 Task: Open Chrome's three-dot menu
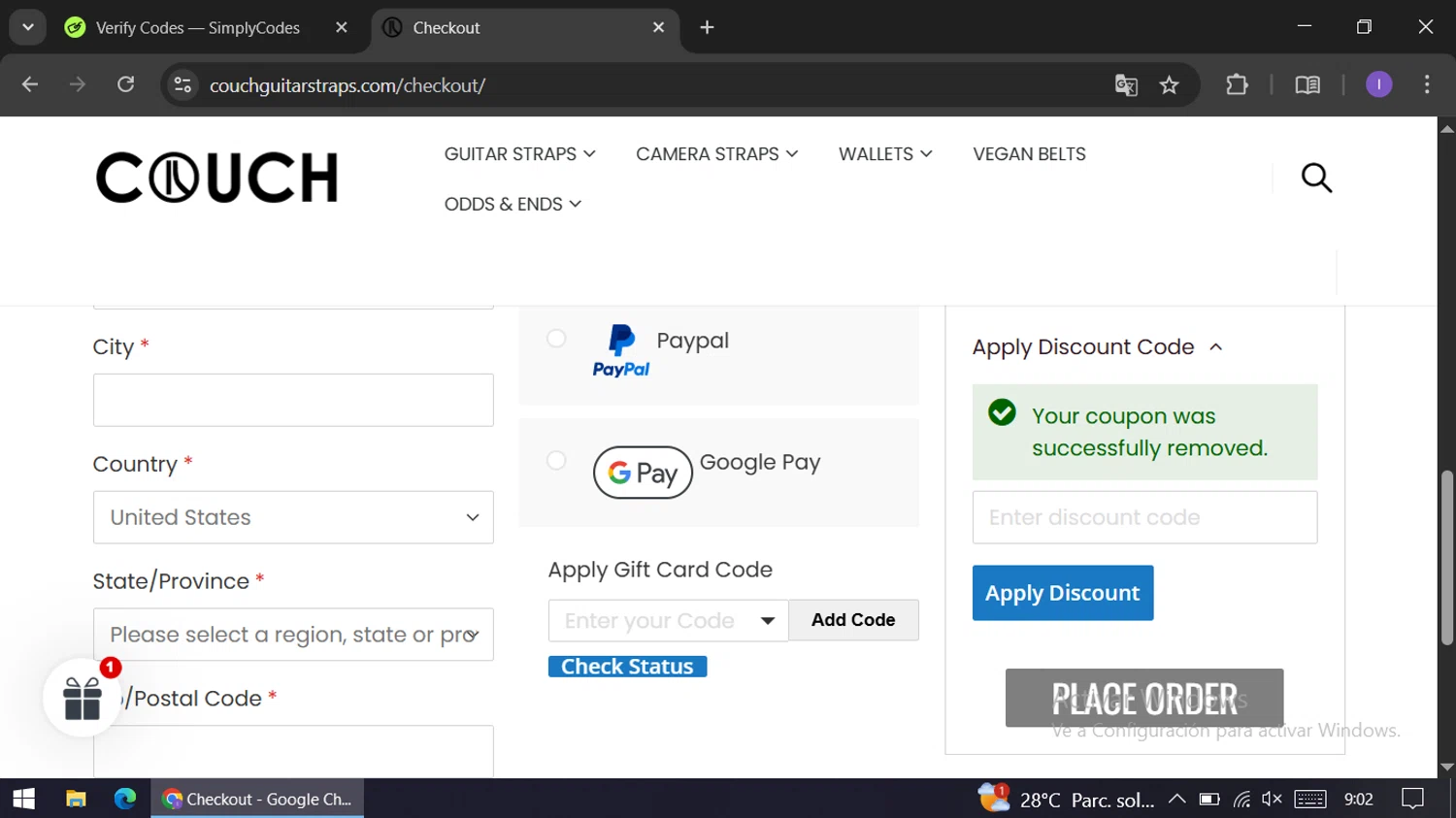pyautogui.click(x=1427, y=85)
